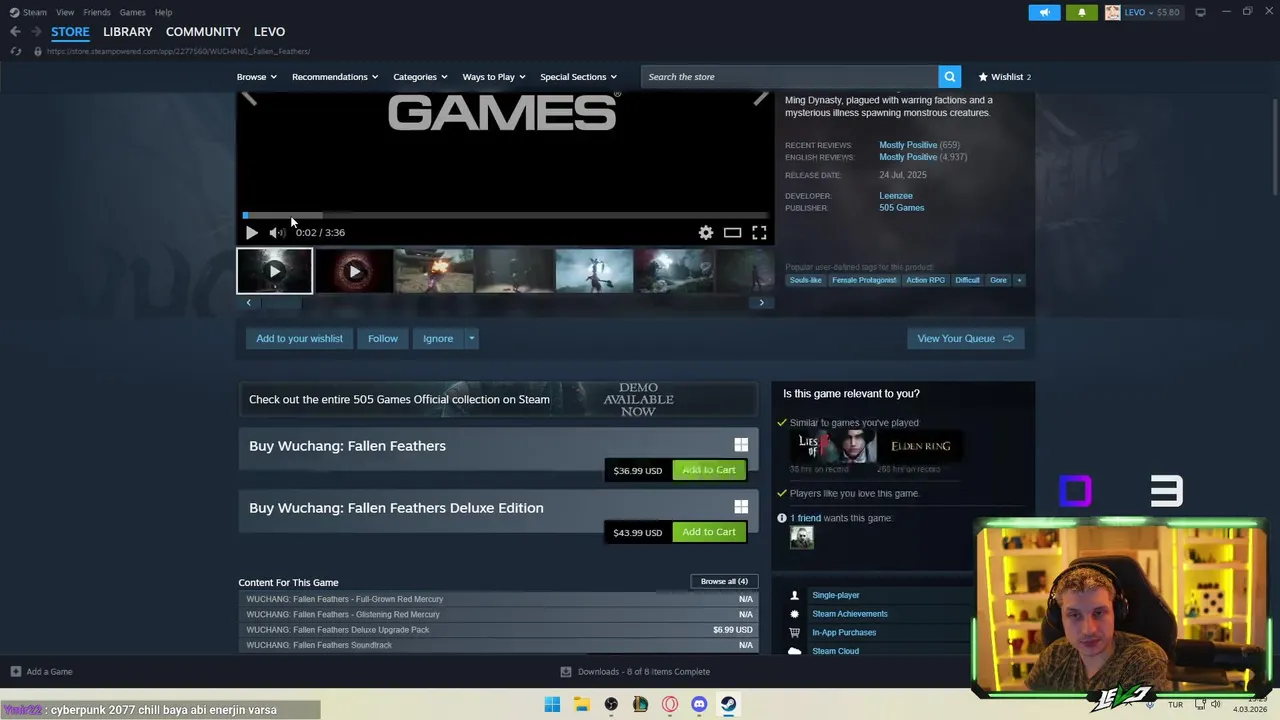Open the Ignore options dropdown arrow
This screenshot has width=1280, height=720.
tap(471, 338)
